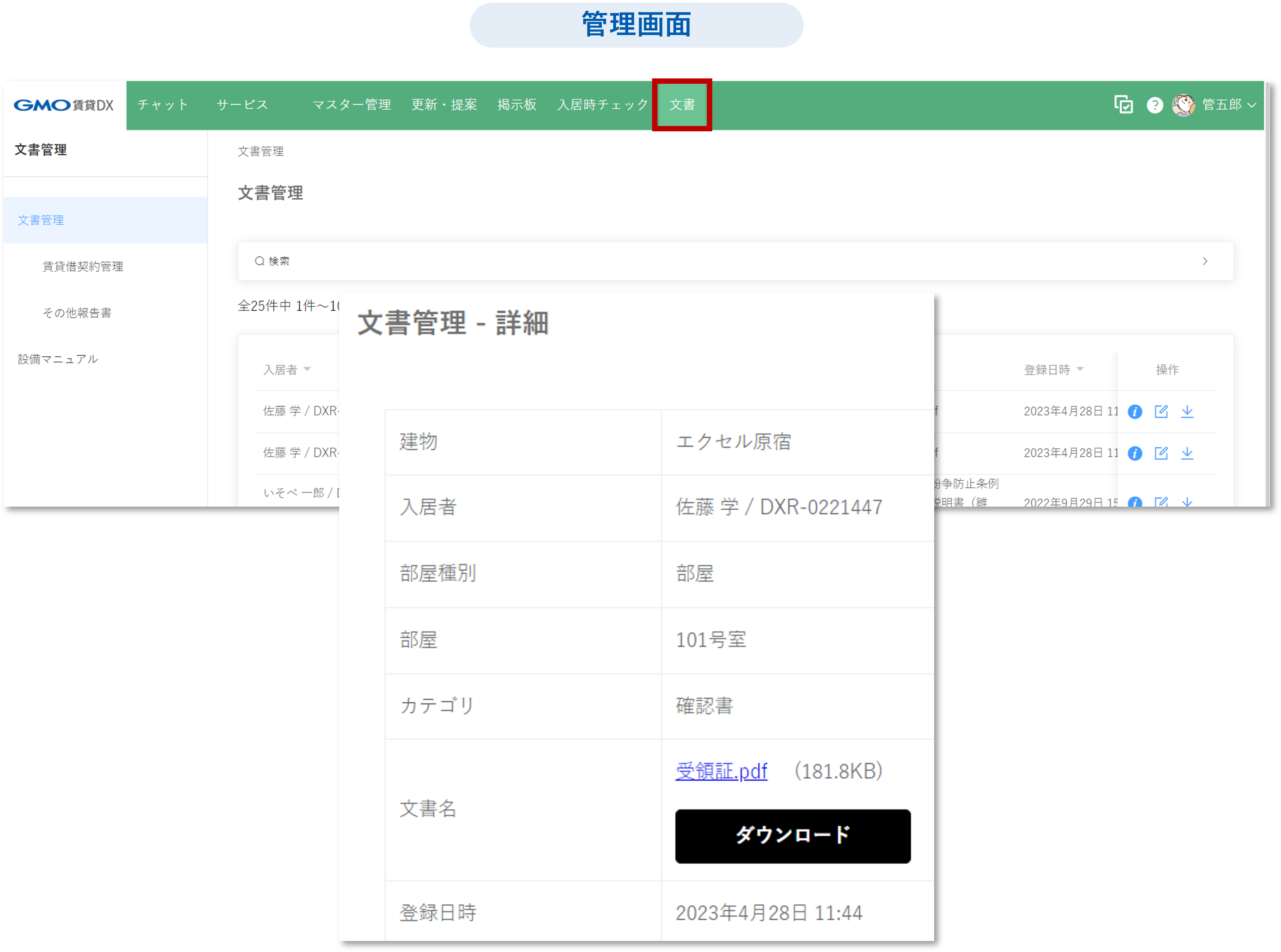1281x952 pixels.
Task: Click the edit icon in the first row
Action: [x=1161, y=411]
